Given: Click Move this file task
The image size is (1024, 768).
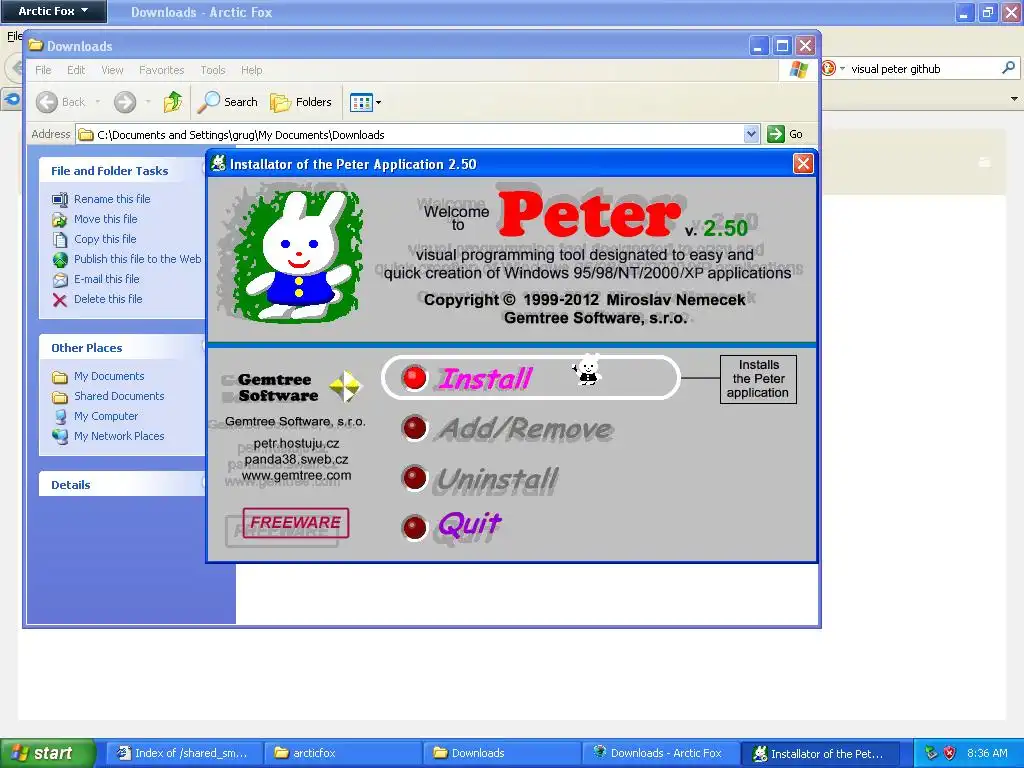Looking at the screenshot, I should tap(105, 219).
